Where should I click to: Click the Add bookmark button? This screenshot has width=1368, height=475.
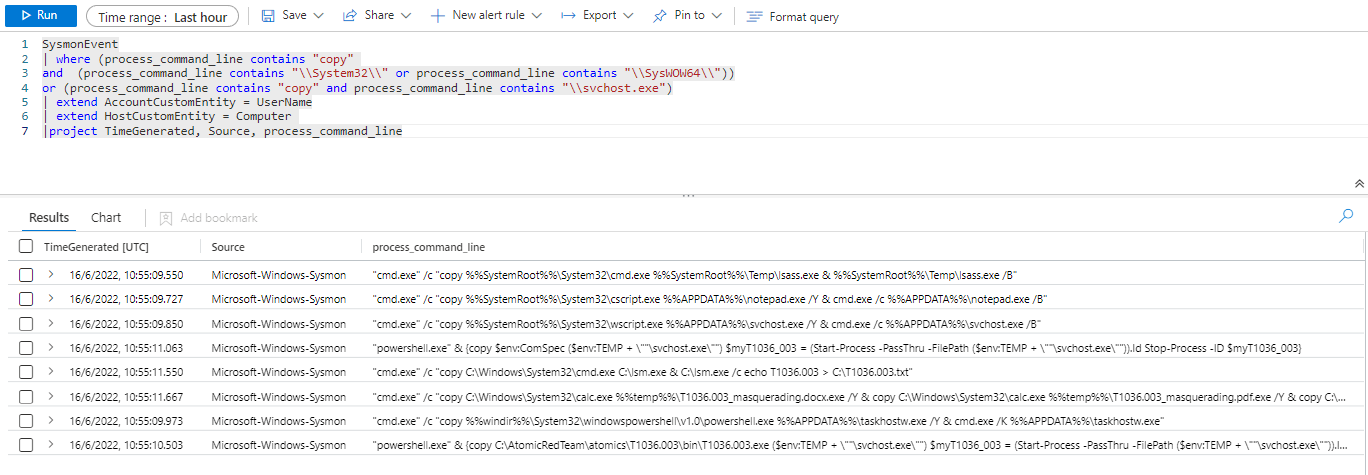(208, 218)
